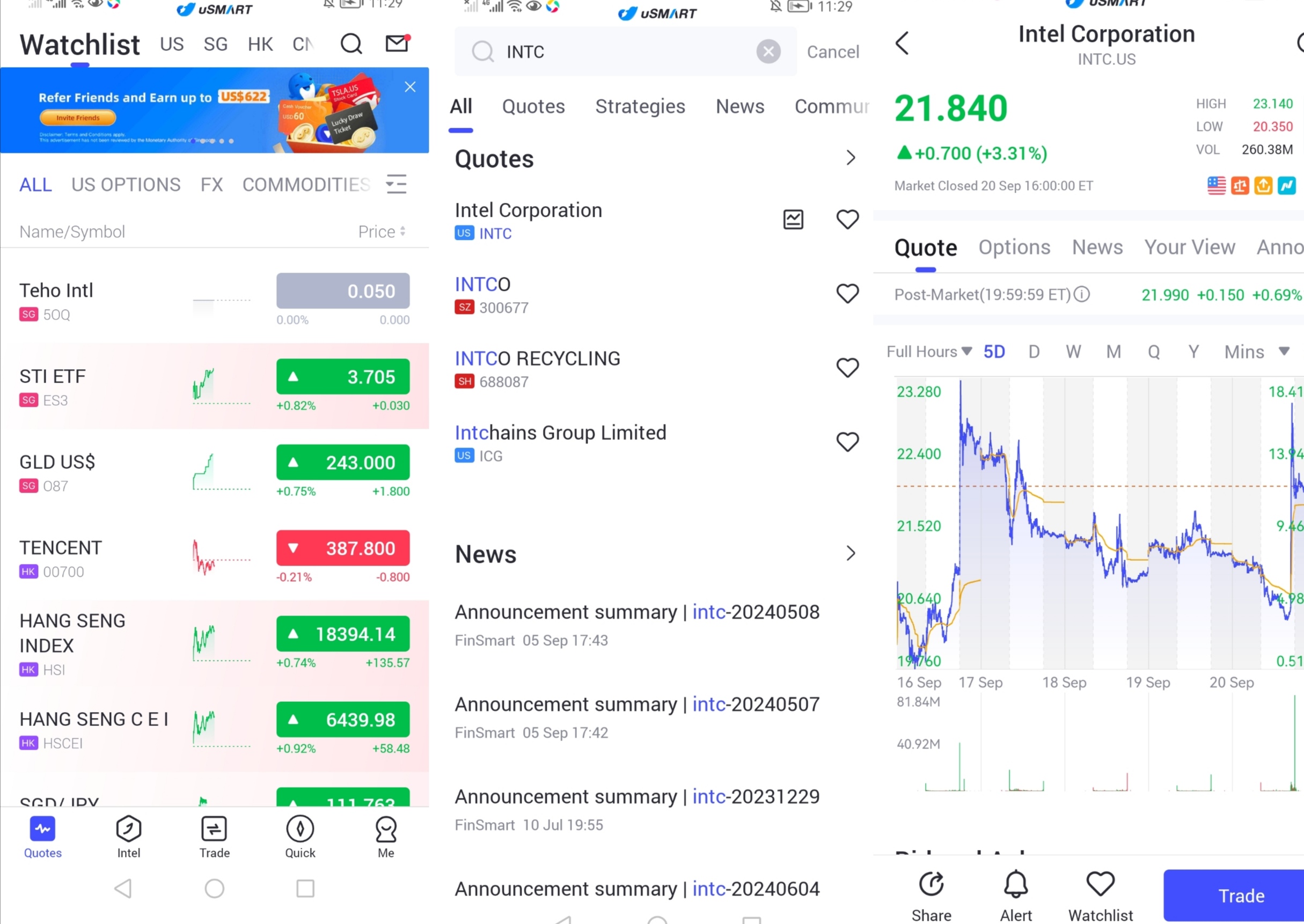1304x924 pixels.
Task: Show Post-Market info tooltip icon
Action: [x=1081, y=294]
